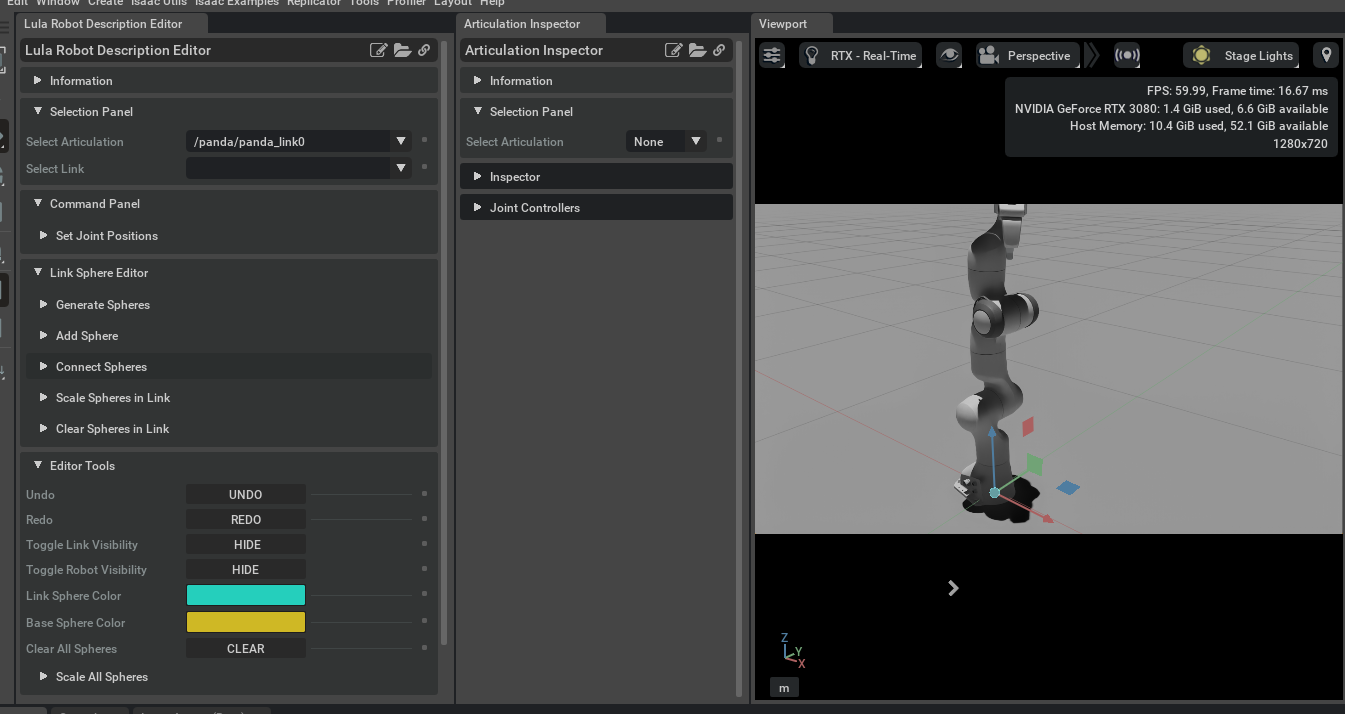
Task: Expand the Inspector section
Action: (x=596, y=177)
